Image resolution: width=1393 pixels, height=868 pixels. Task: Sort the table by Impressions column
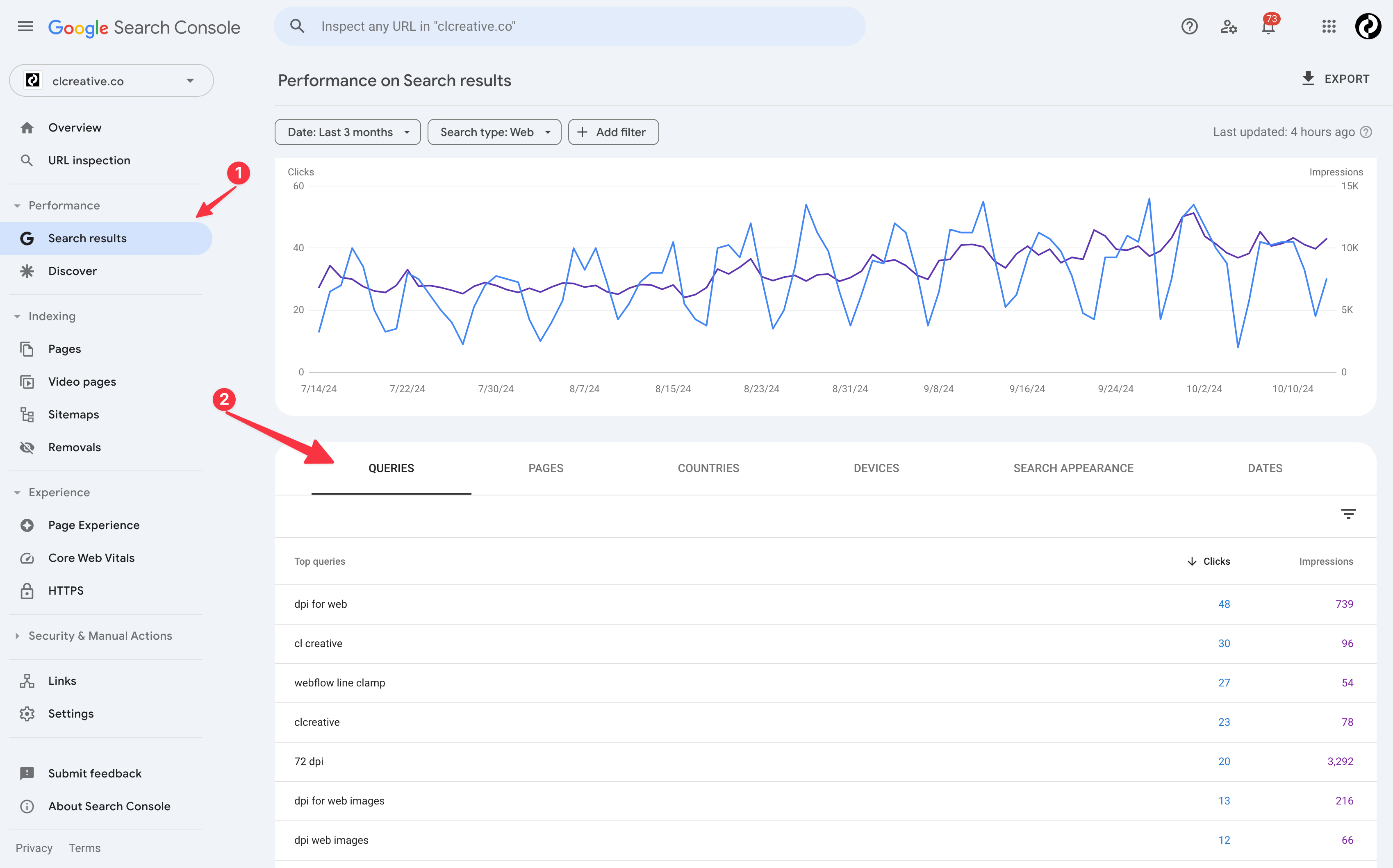point(1326,561)
